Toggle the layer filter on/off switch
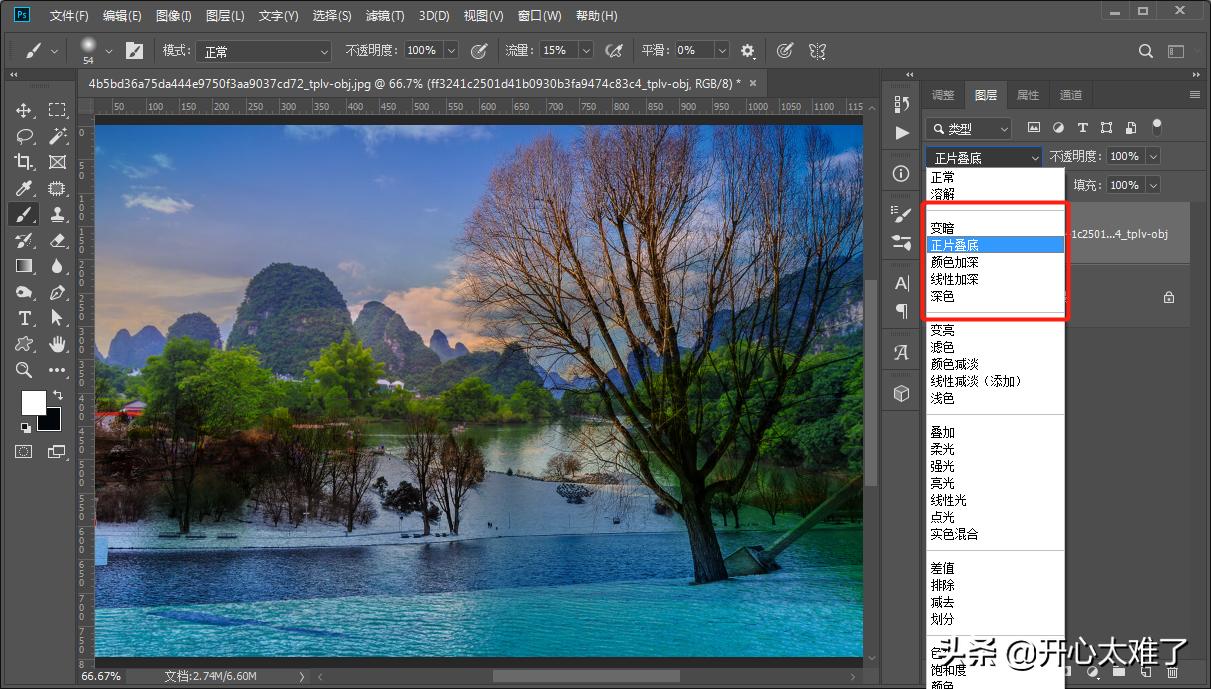 coord(1157,127)
